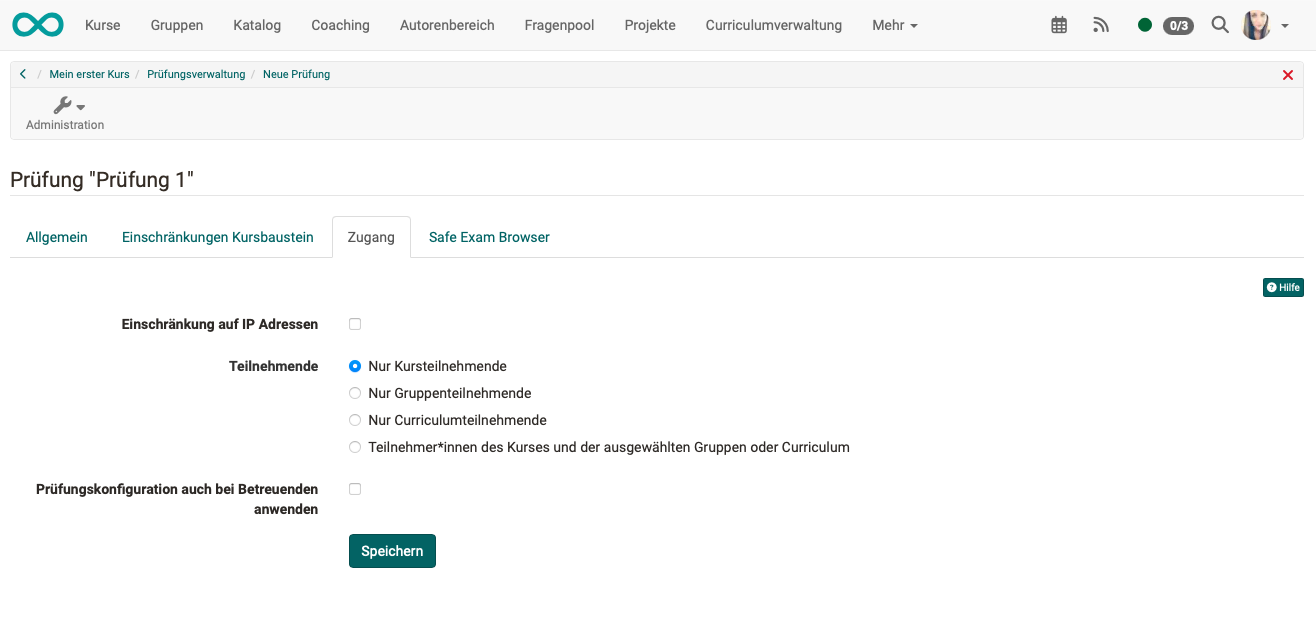Click the green online status indicator
Image resolution: width=1316 pixels, height=627 pixels.
tap(1145, 24)
